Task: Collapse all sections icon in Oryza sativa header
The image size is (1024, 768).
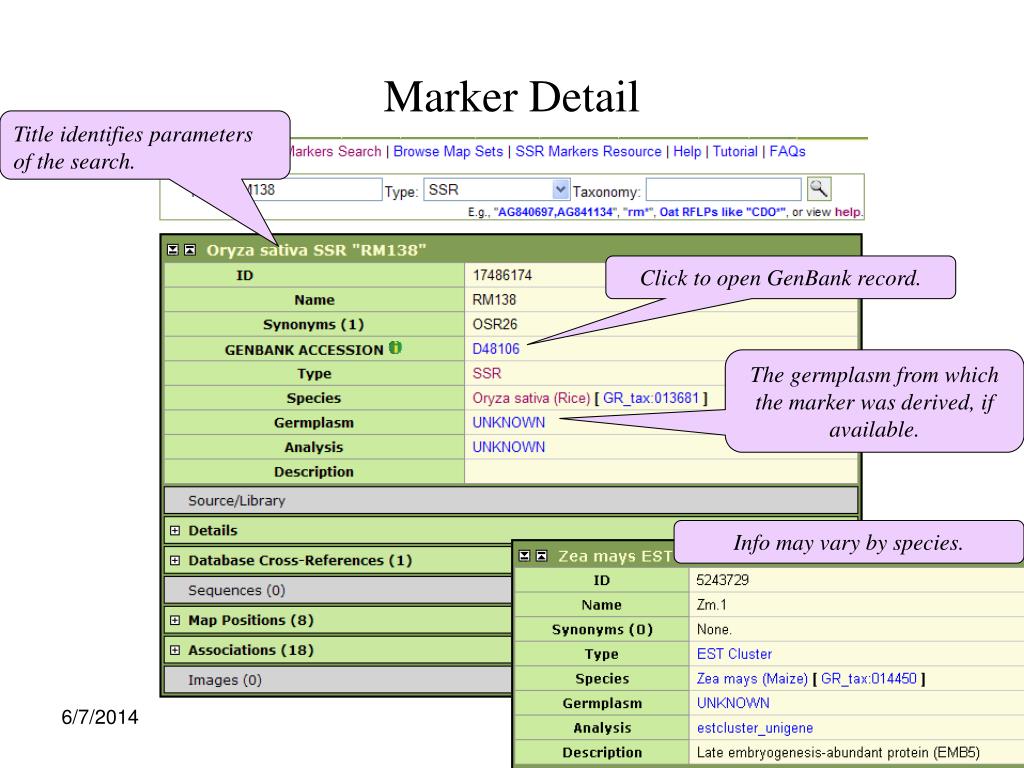Action: coord(189,250)
